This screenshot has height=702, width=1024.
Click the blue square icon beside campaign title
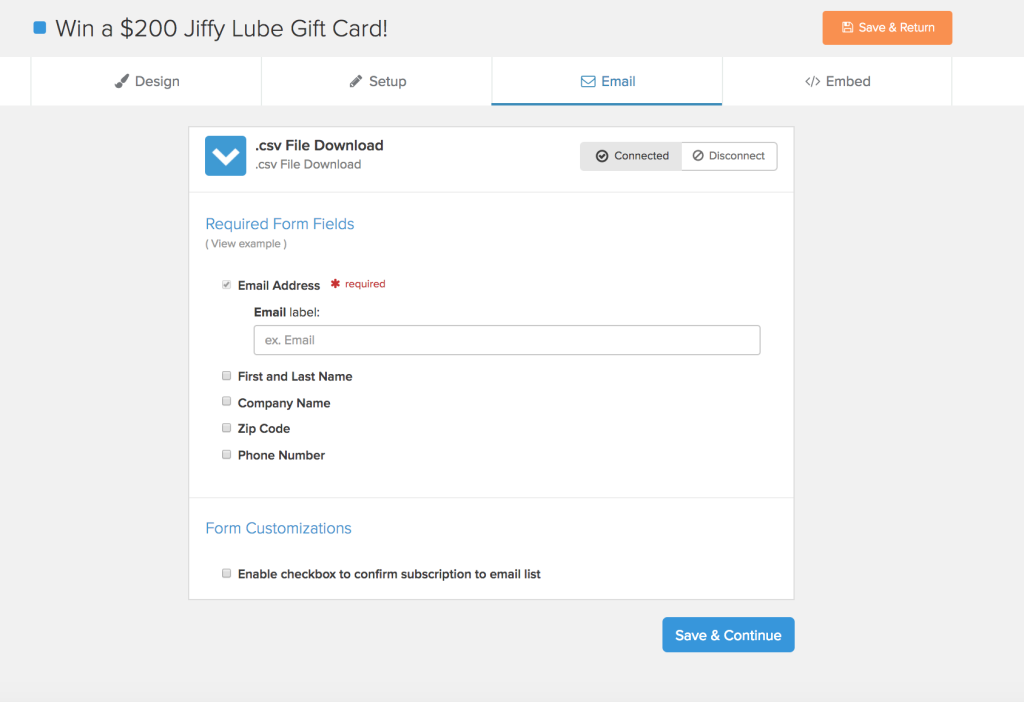click(x=40, y=27)
